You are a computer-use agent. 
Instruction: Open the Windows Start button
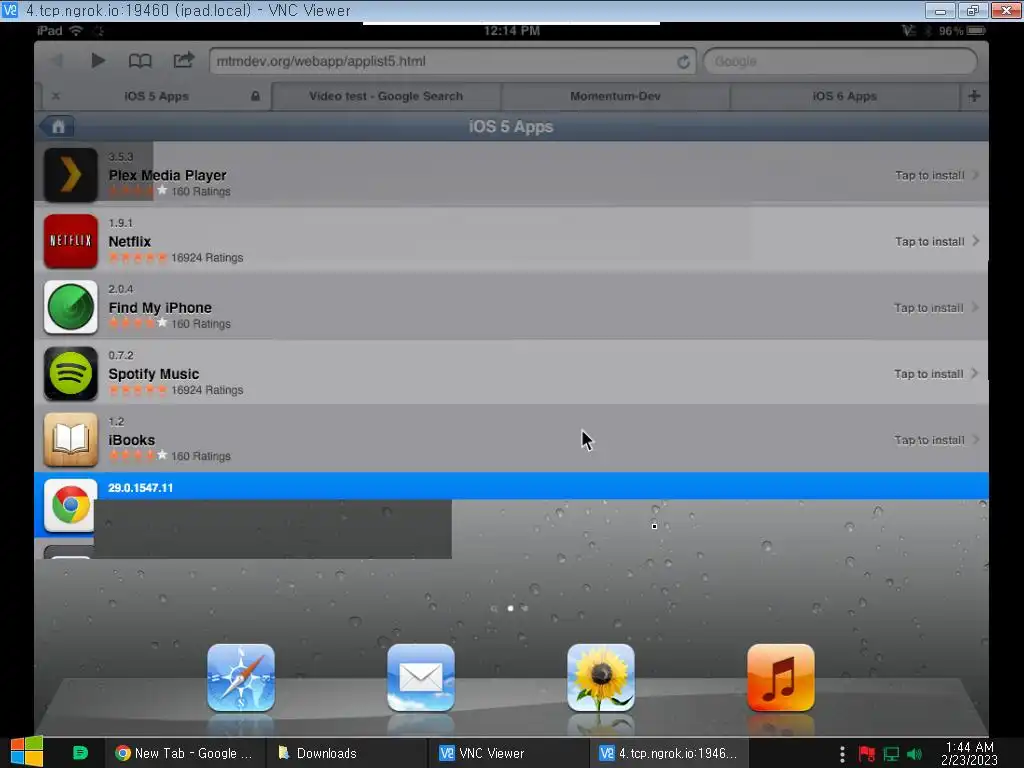tap(27, 752)
